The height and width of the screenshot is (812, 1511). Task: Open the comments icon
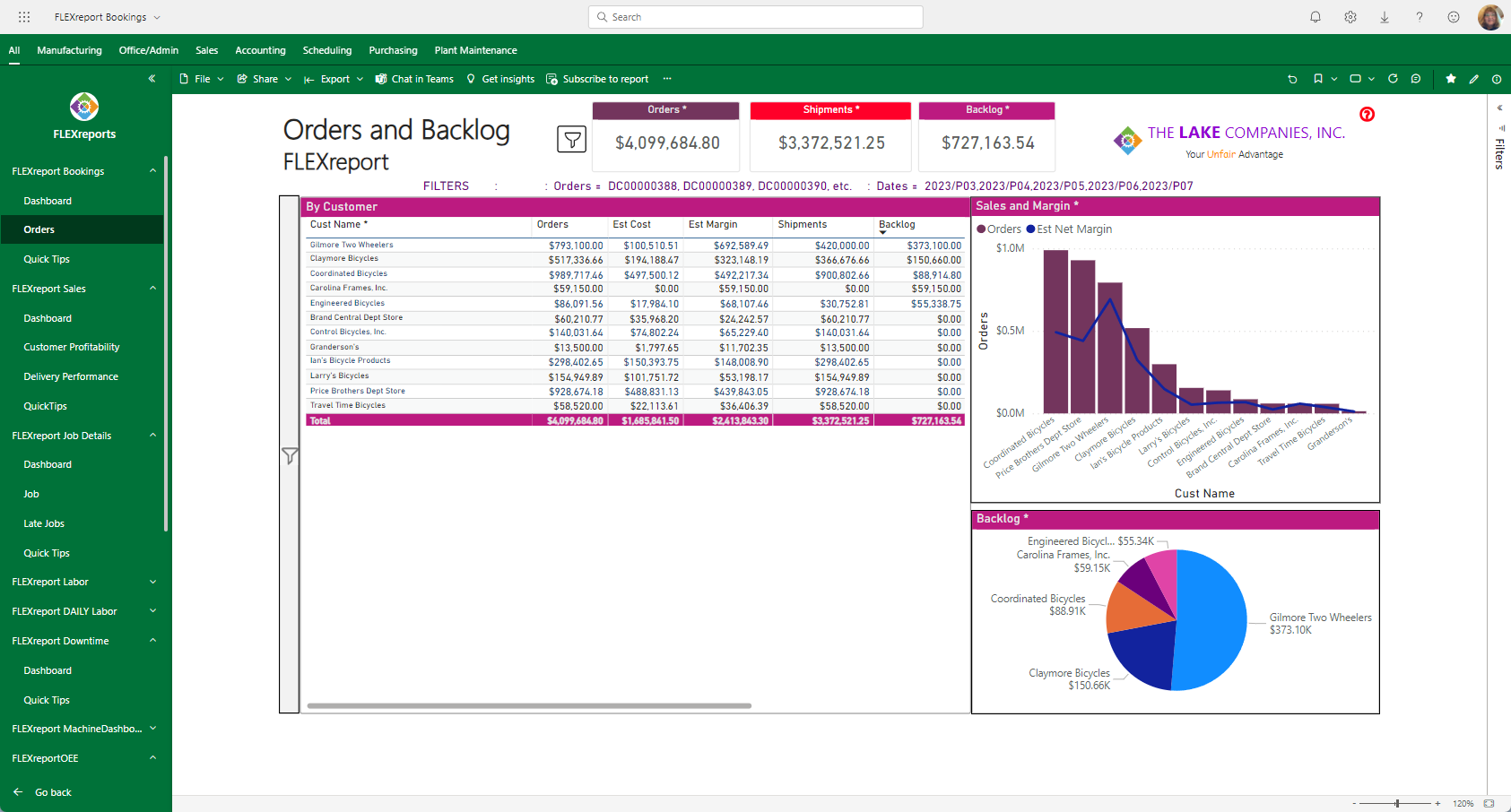[1416, 79]
